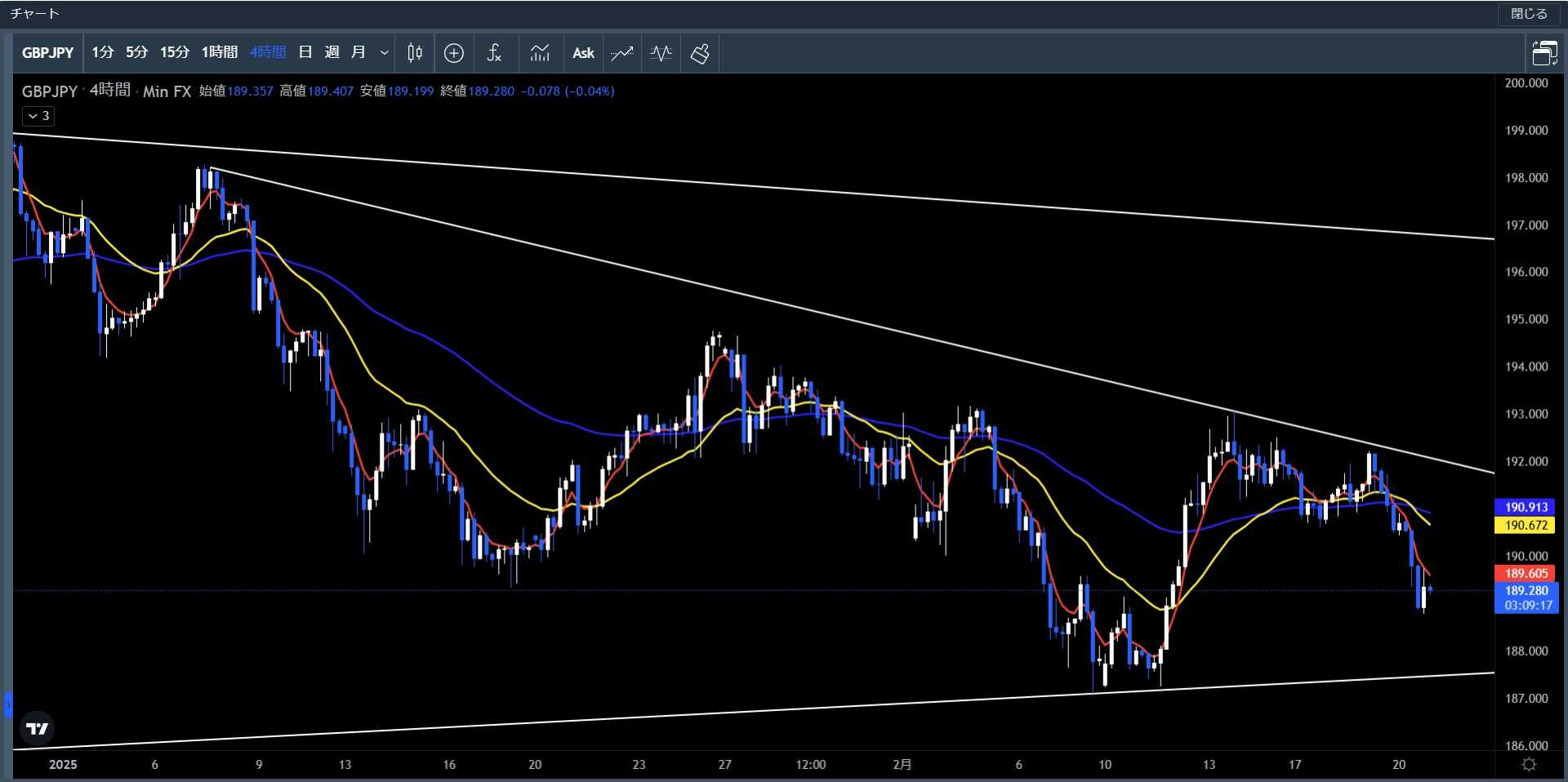Click the TradingView logo

[x=38, y=729]
